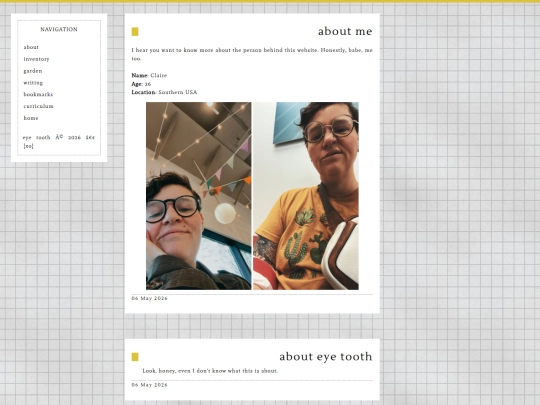Click the 'eye tooth © 2026' footer text
Viewport: 540px width, 405px height.
click(59, 137)
